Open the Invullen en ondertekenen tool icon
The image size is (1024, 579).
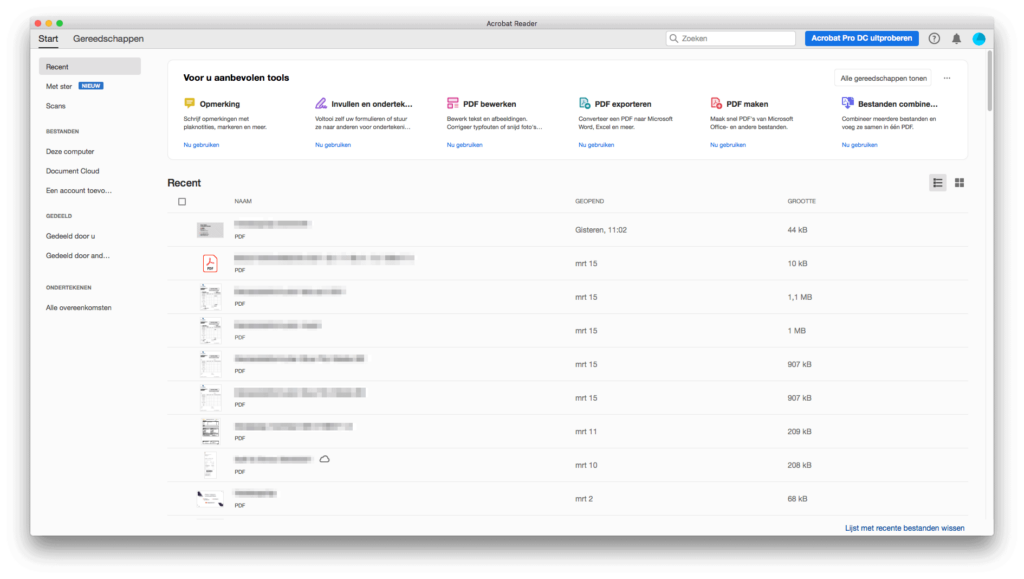tap(321, 103)
